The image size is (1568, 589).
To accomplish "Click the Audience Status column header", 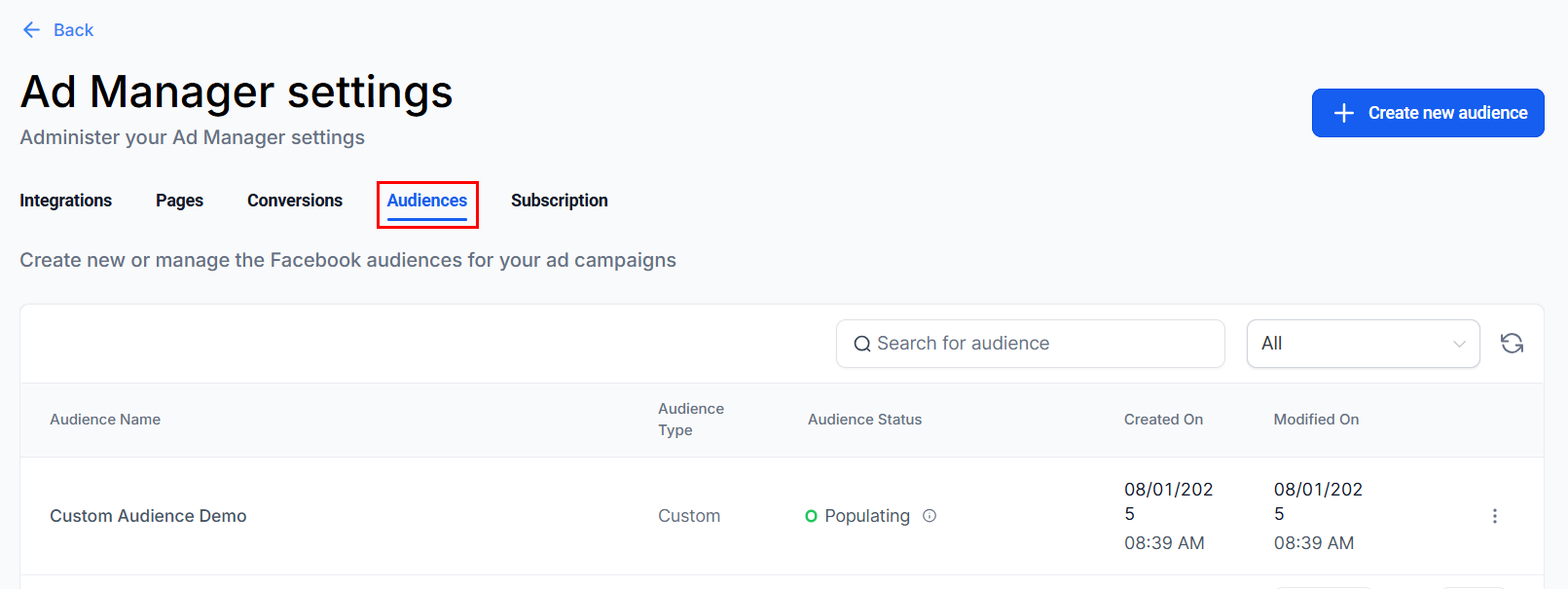I will (x=864, y=420).
